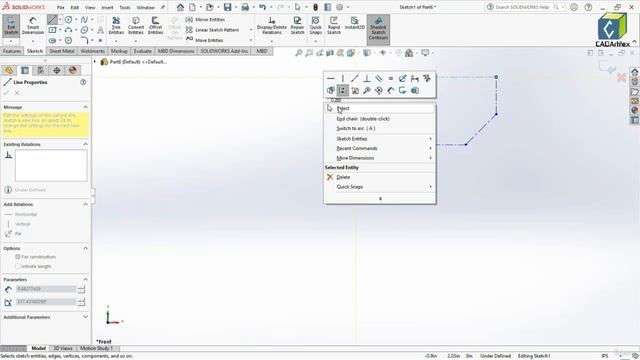Click the Move Entities tool
640x360 pixels.
pyautogui.click(x=204, y=40)
